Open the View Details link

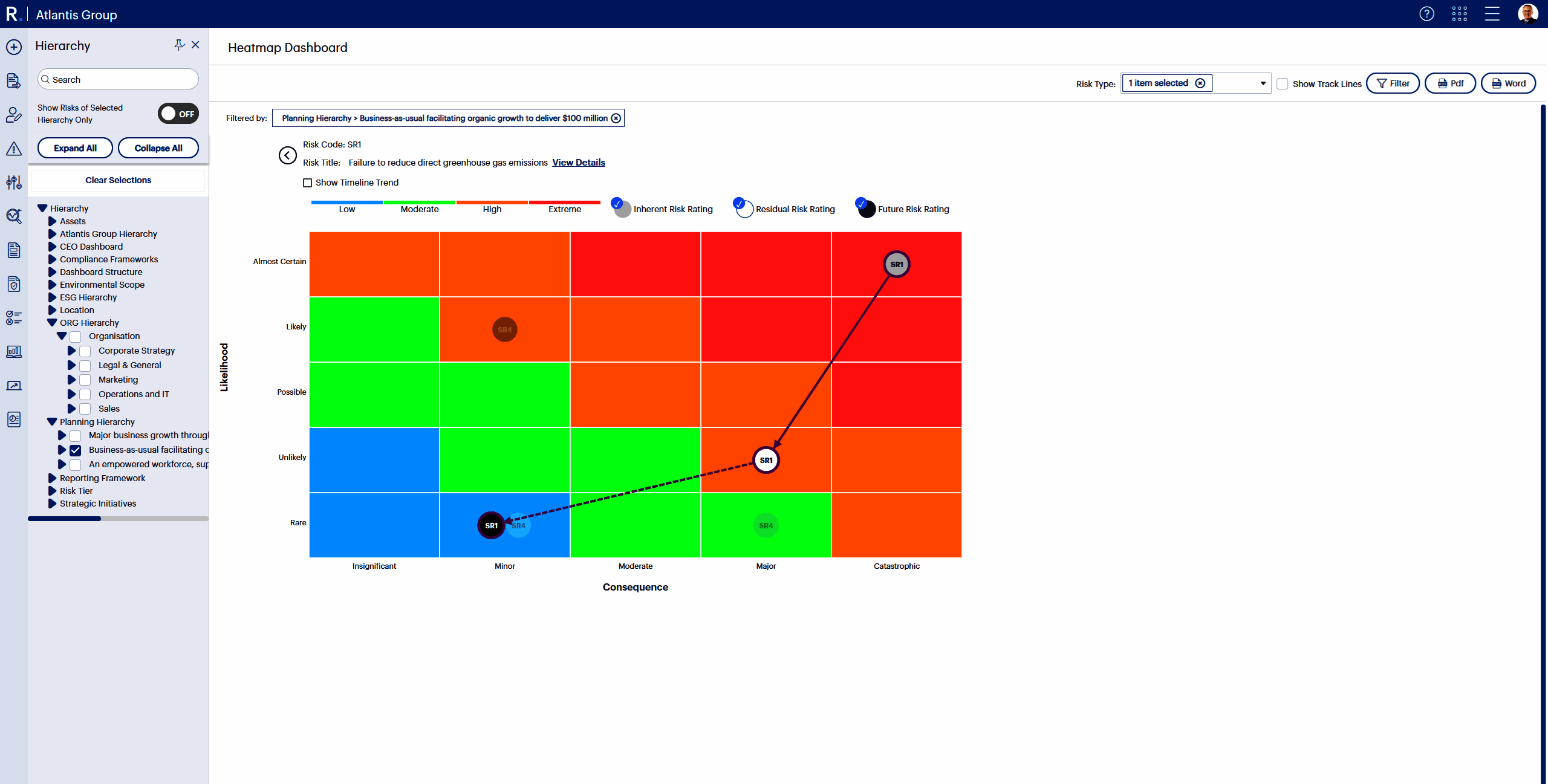tap(578, 163)
